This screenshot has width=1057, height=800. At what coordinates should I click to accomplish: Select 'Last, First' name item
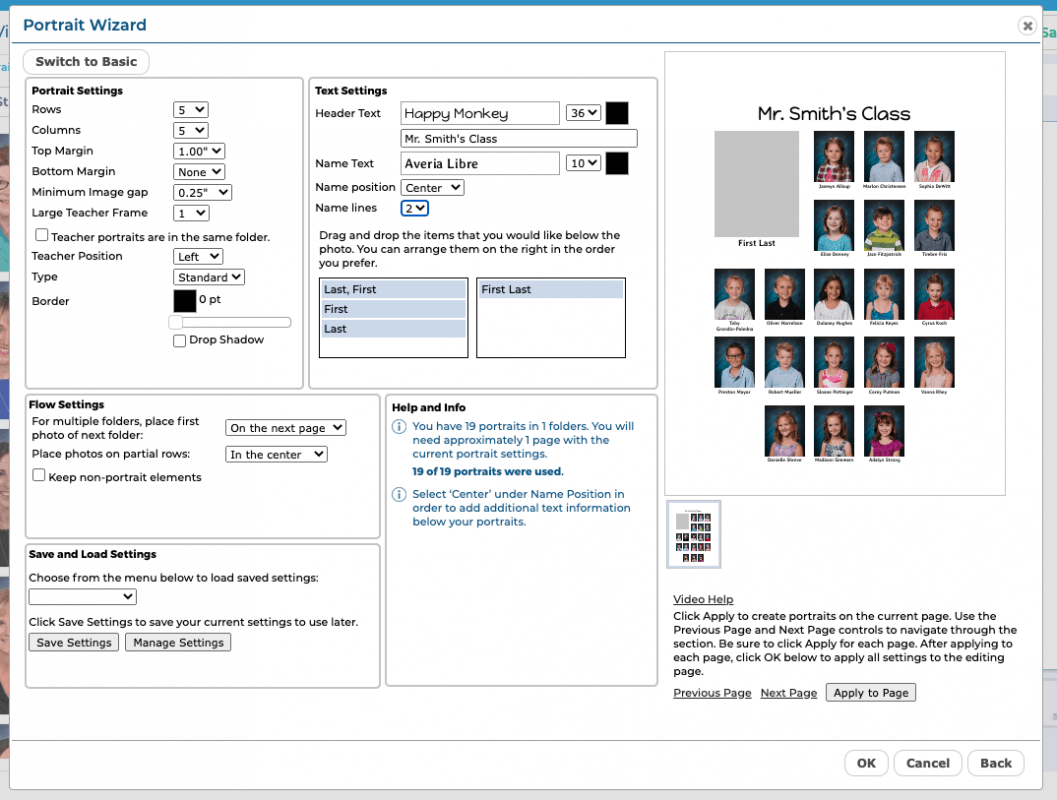pos(393,290)
